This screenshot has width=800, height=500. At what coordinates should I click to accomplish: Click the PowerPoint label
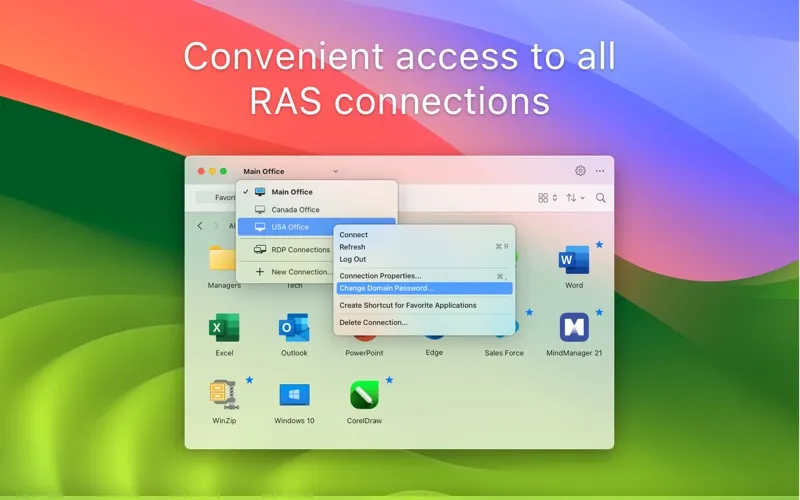coord(364,353)
